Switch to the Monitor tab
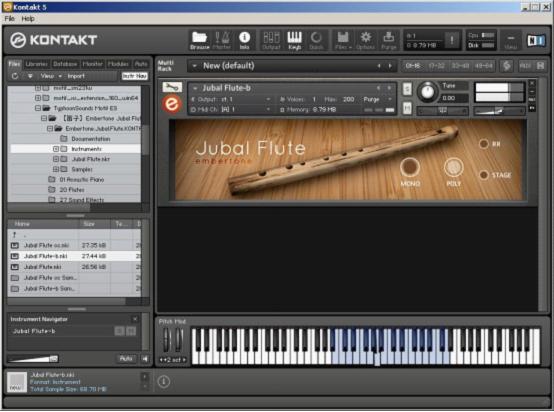 tap(93, 64)
